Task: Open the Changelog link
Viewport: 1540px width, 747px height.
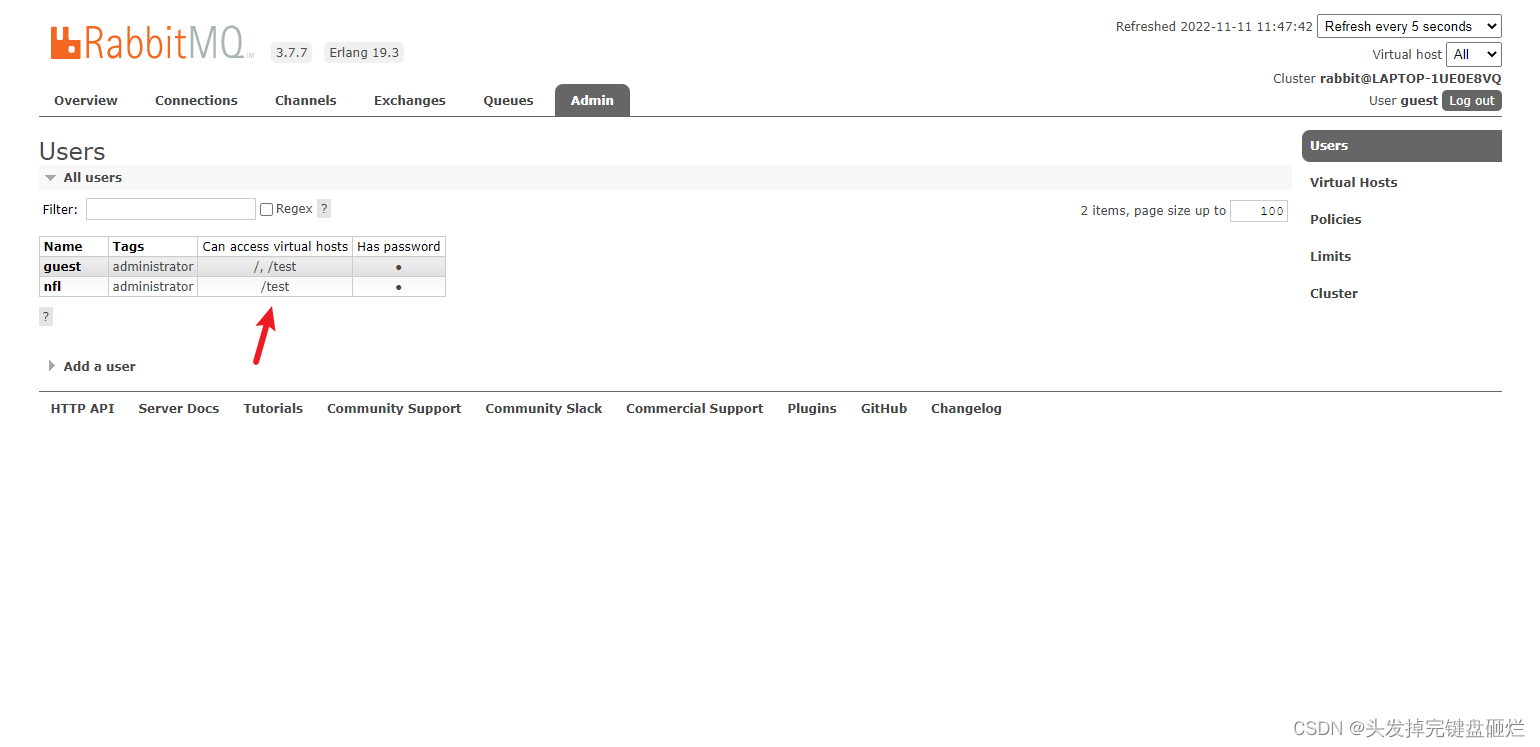Action: [966, 408]
